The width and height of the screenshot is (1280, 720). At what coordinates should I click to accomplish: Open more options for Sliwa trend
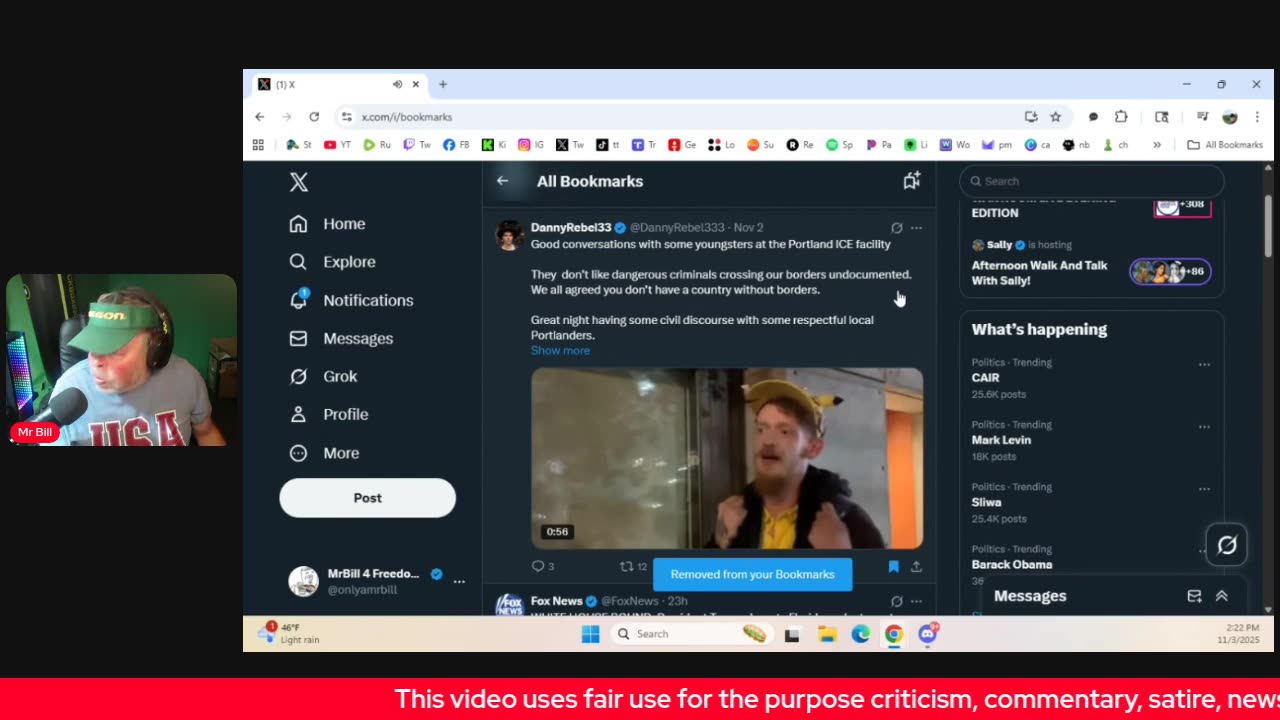coord(1204,489)
